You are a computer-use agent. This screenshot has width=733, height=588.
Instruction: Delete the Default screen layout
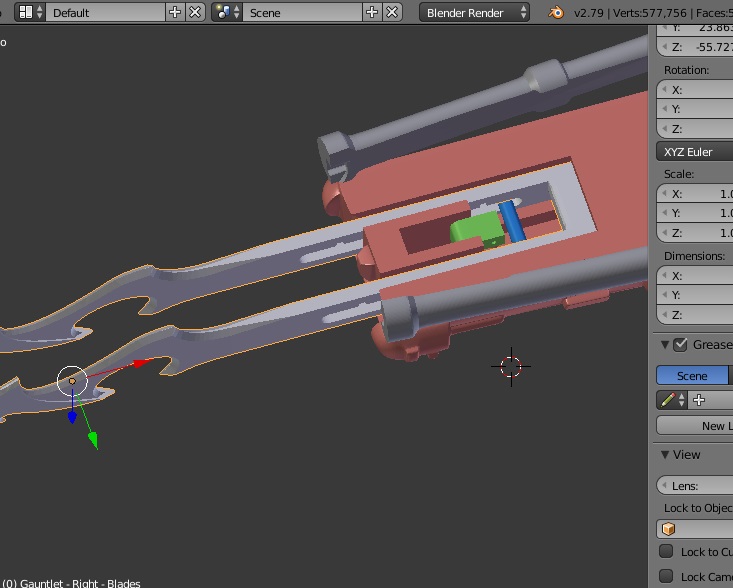[195, 12]
